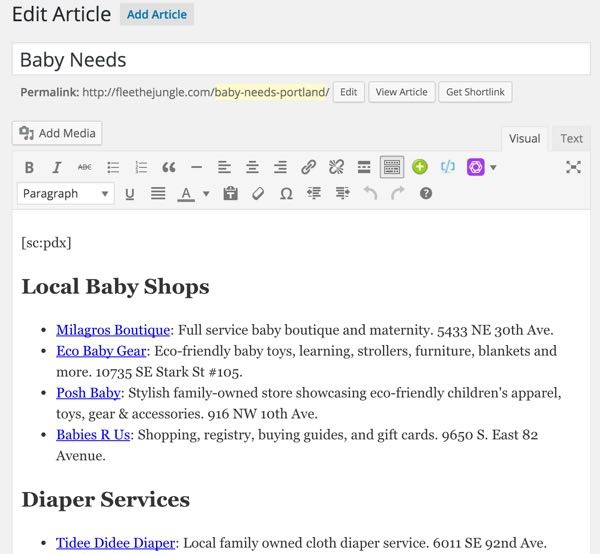Insert or edit a link
The height and width of the screenshot is (554, 600).
[308, 167]
